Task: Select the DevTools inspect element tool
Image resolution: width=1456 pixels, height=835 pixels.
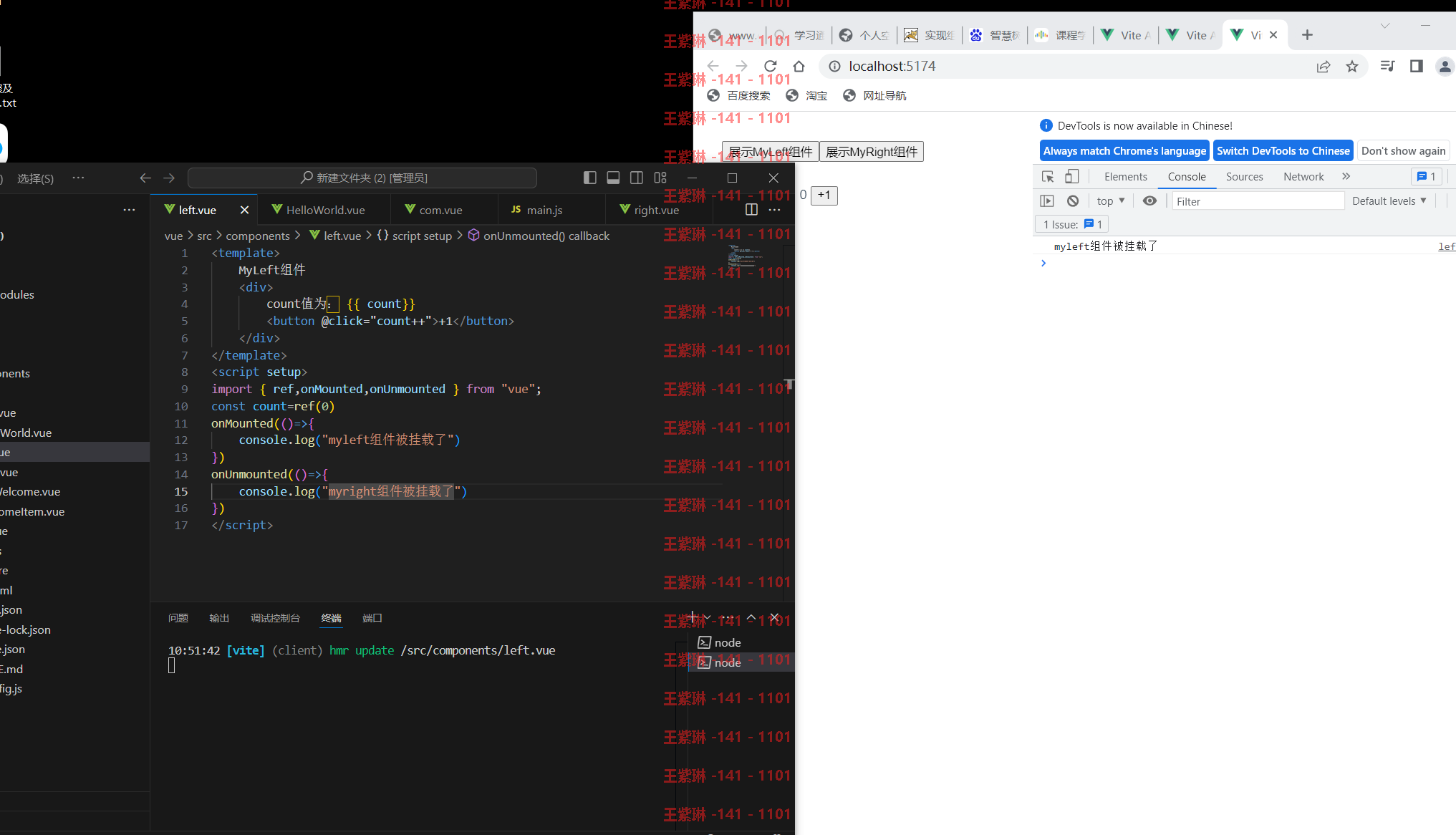Action: point(1048,177)
